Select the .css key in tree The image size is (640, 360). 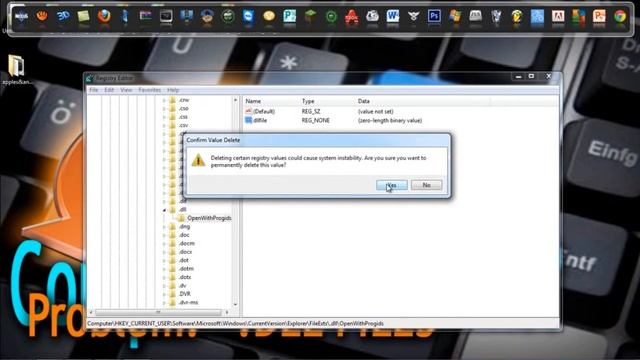tap(183, 117)
